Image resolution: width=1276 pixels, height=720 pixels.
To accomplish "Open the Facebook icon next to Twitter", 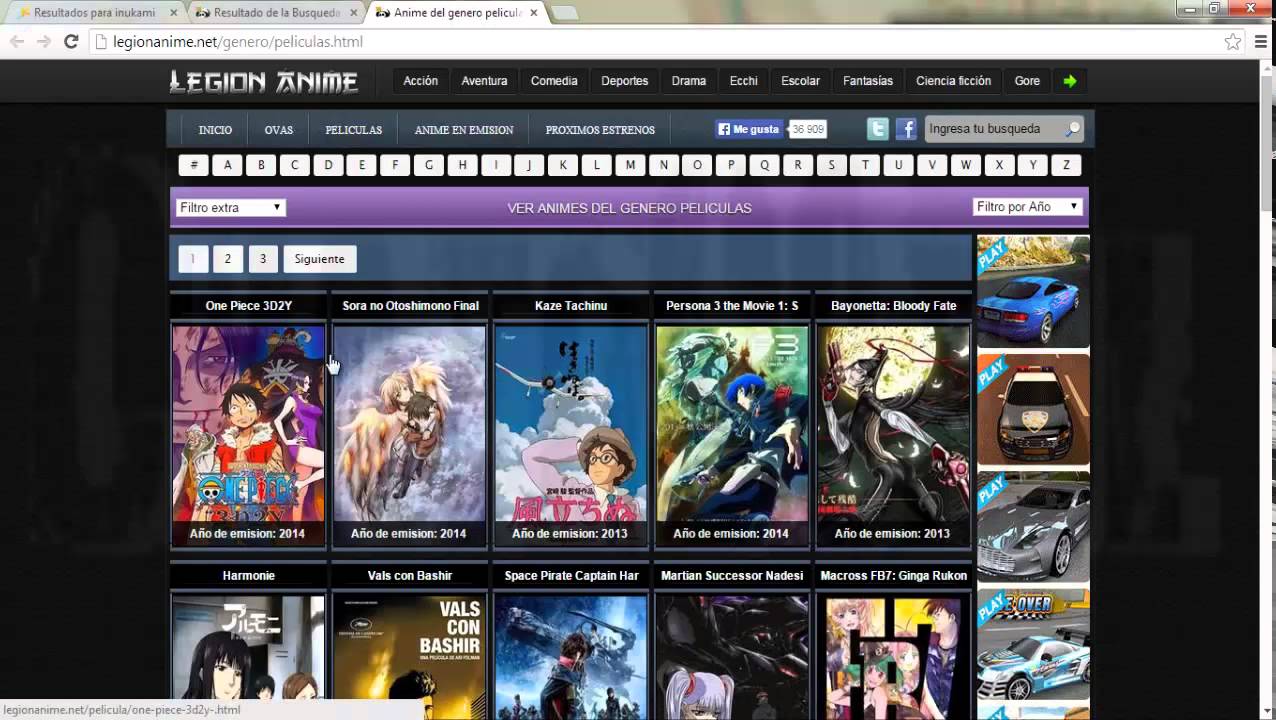I will pos(906,129).
